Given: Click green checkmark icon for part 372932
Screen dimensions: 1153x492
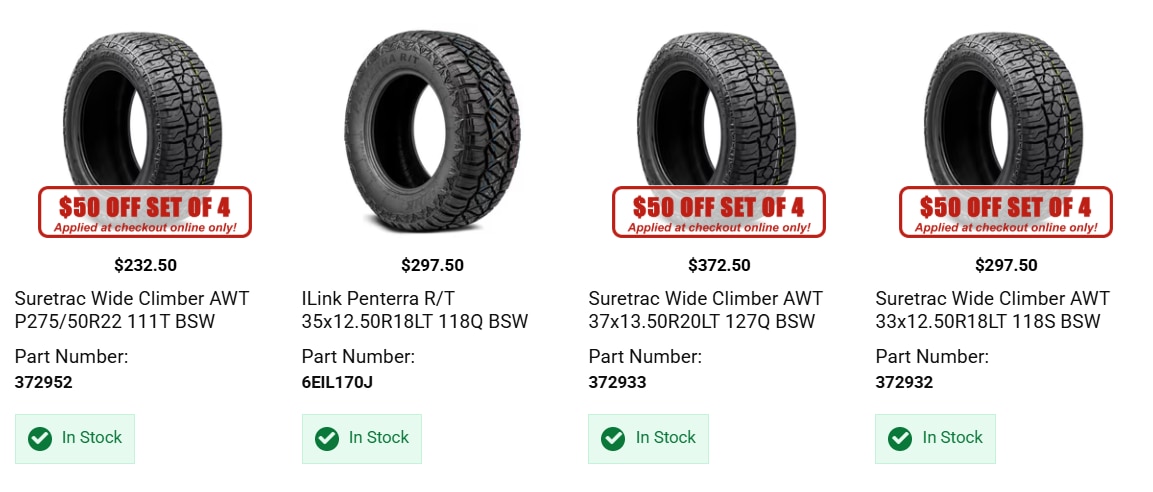Looking at the screenshot, I should (899, 438).
